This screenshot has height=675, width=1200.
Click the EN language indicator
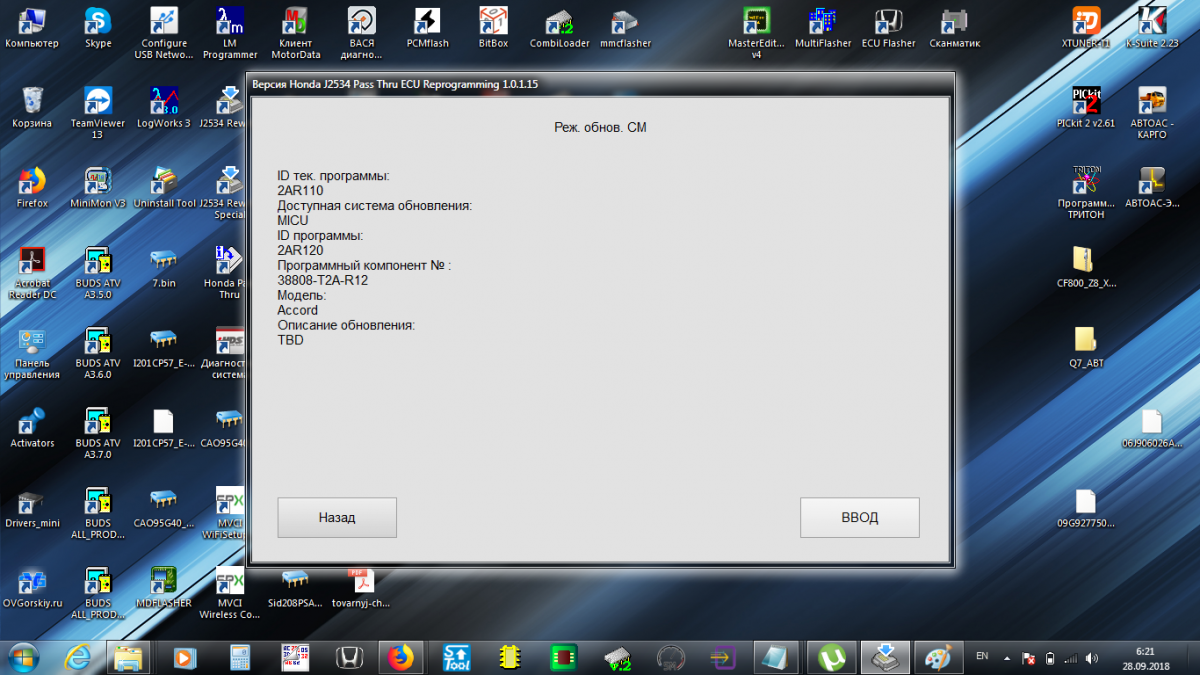pyautogui.click(x=982, y=656)
